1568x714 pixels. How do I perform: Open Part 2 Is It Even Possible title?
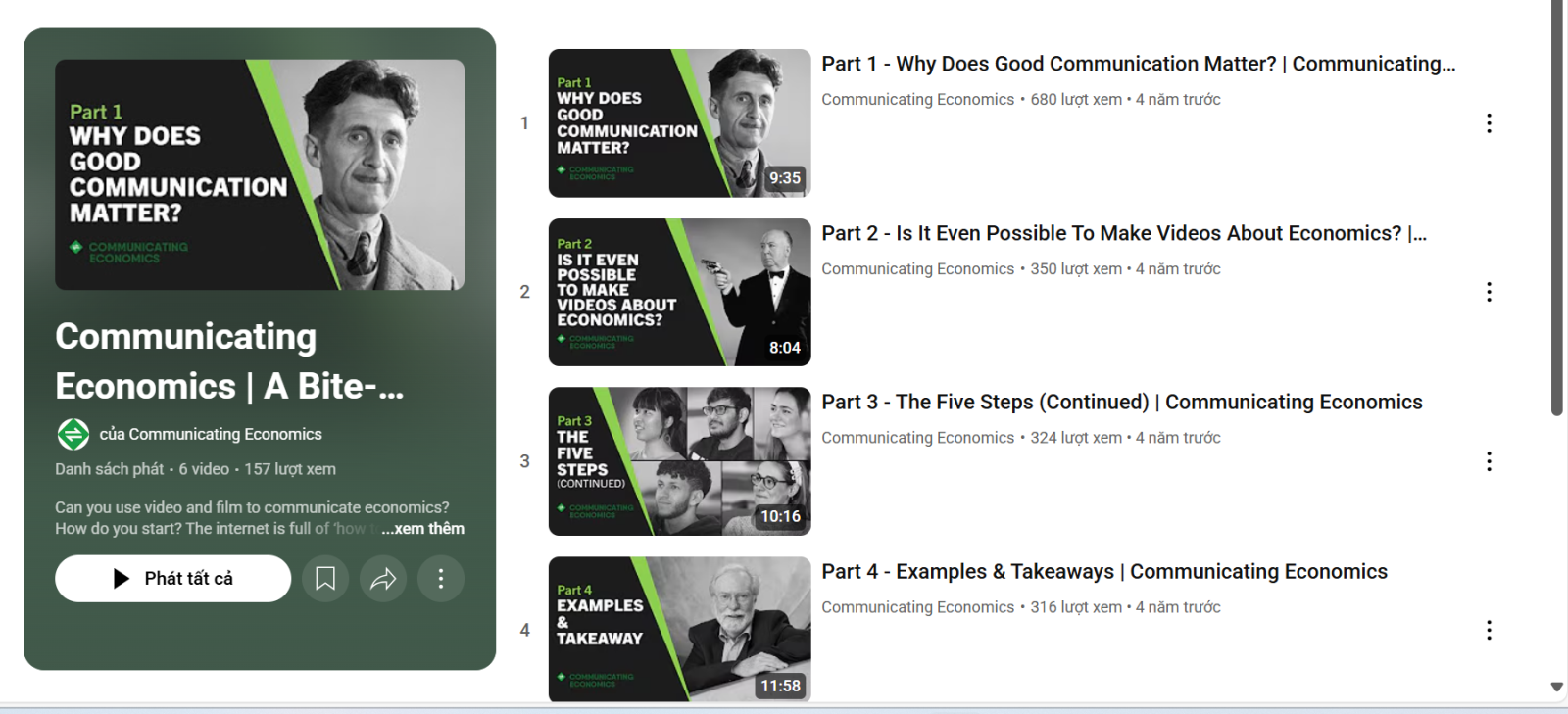click(x=1124, y=233)
